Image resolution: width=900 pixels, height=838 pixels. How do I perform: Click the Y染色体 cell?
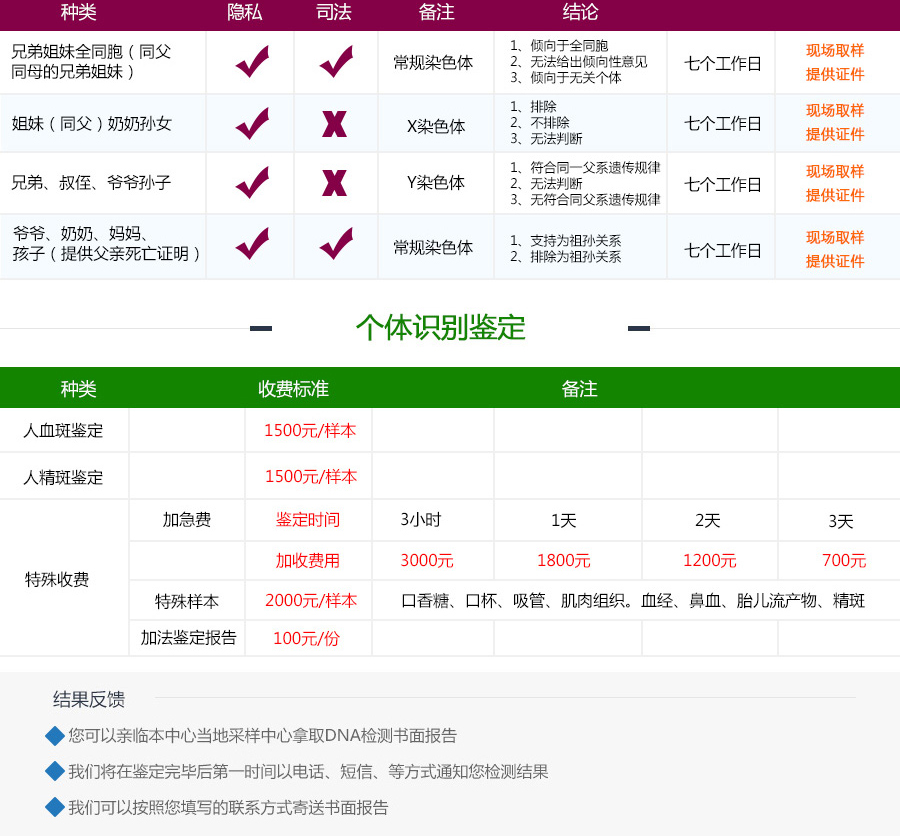point(436,183)
